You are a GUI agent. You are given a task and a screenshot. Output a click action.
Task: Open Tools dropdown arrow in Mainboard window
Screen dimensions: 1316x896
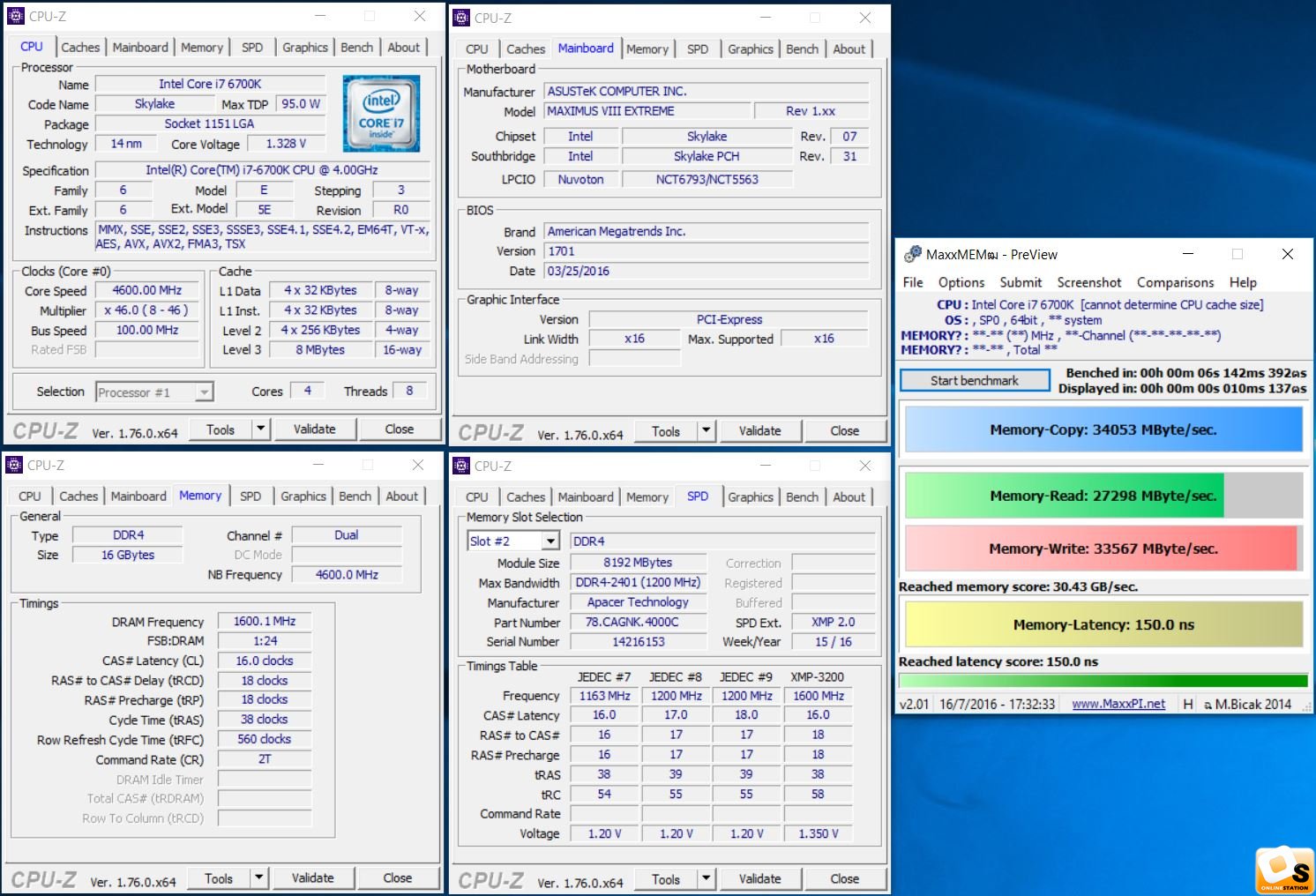pos(706,430)
